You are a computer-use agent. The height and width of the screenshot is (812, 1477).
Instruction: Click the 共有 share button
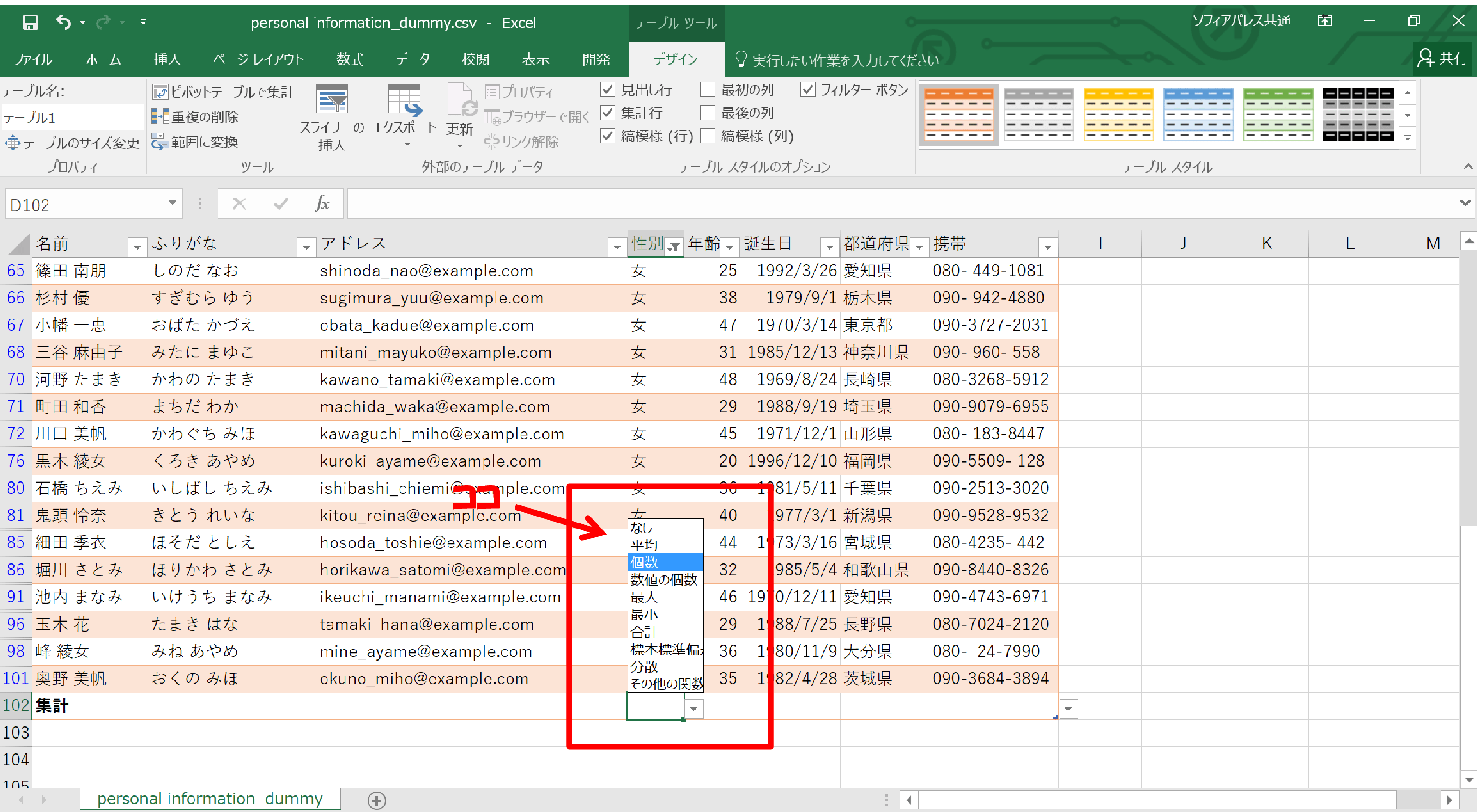1442,59
